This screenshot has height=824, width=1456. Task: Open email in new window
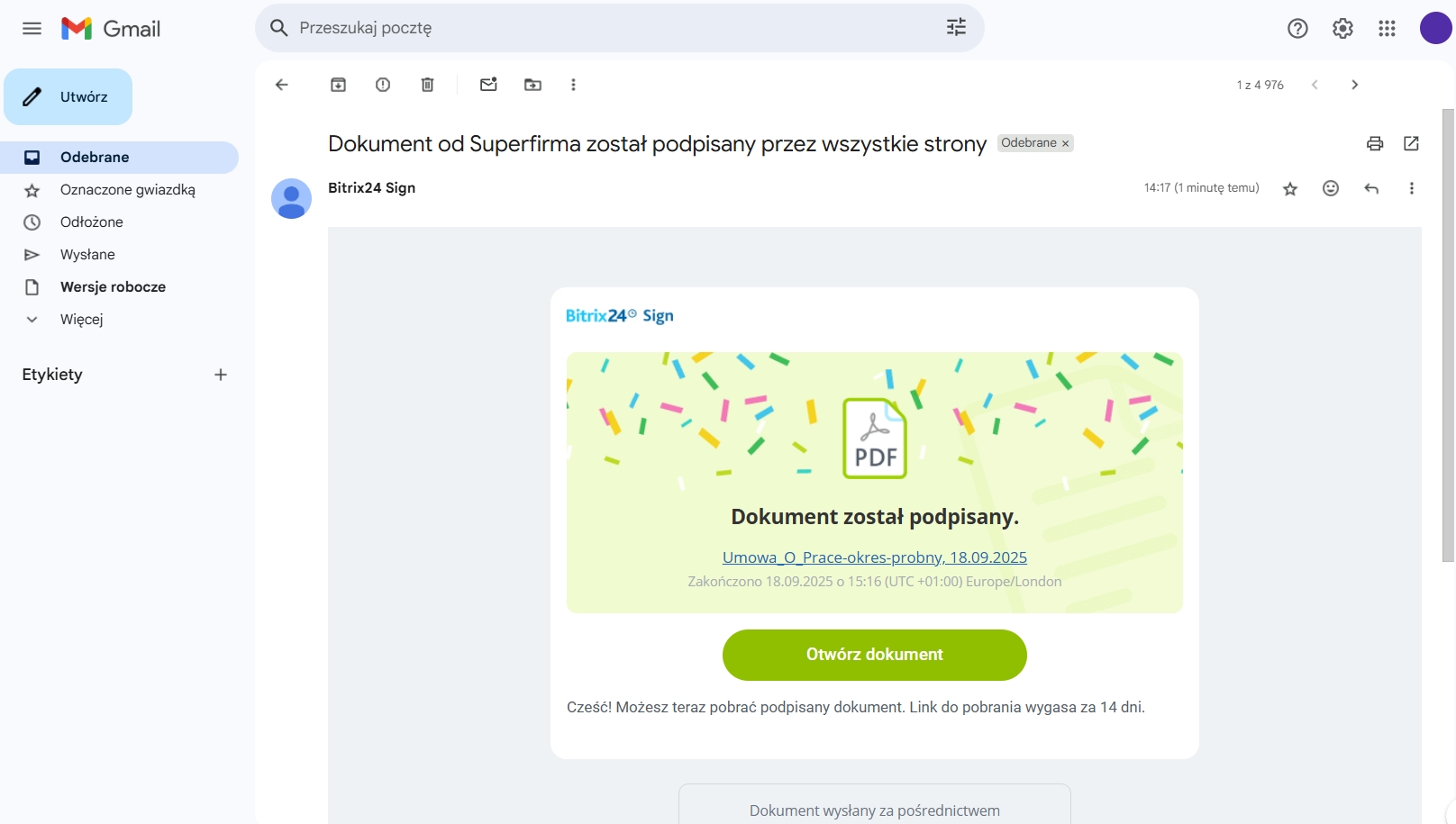1411,143
